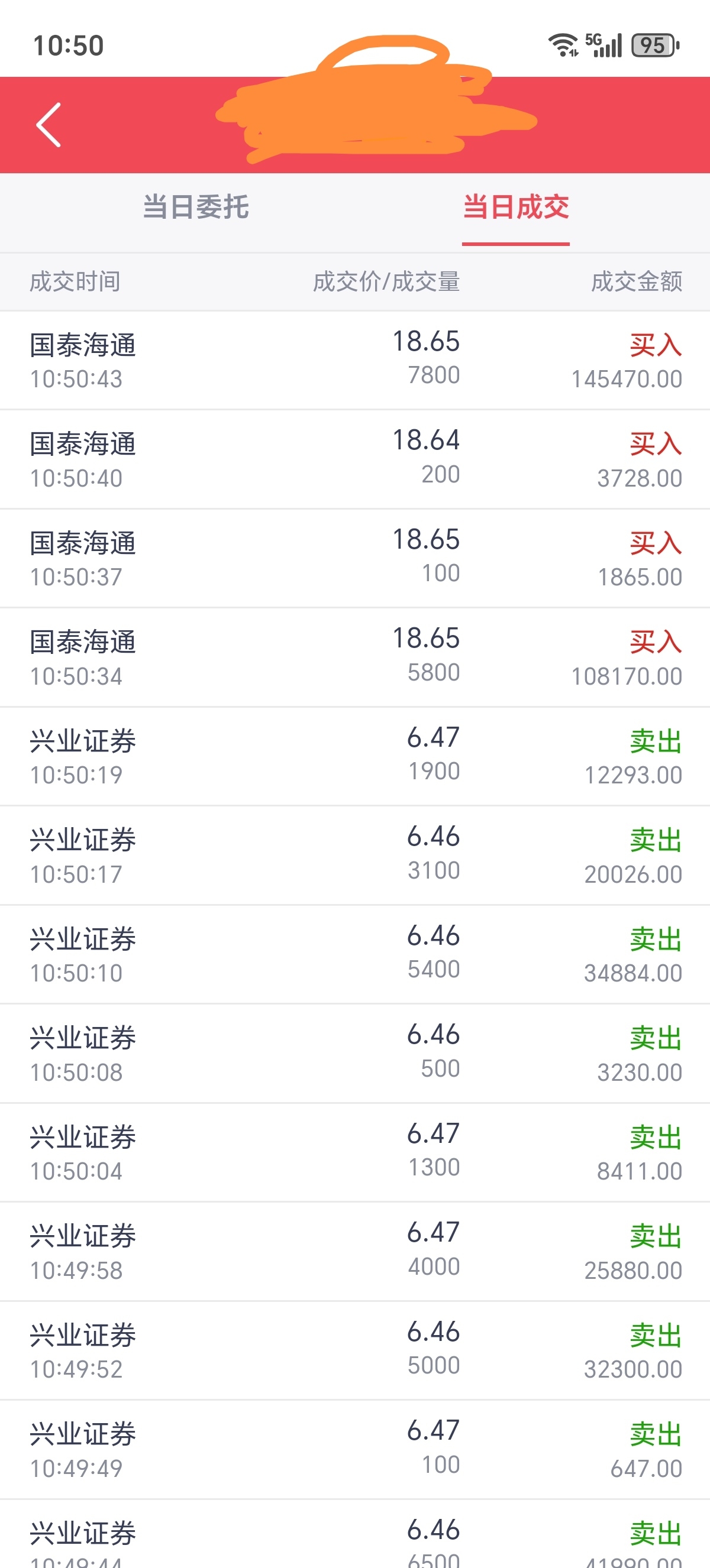Select the 兴业证券 sale of 3100 shares

(x=355, y=855)
